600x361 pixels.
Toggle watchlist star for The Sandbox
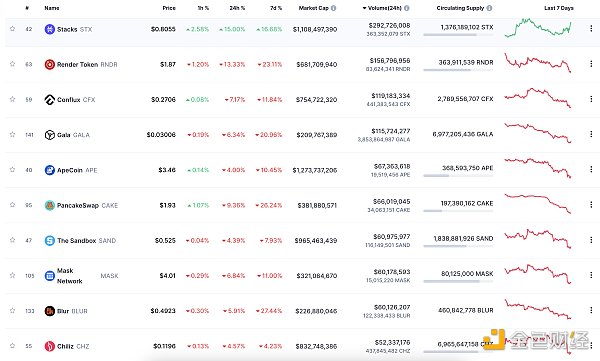pyautogui.click(x=12, y=240)
